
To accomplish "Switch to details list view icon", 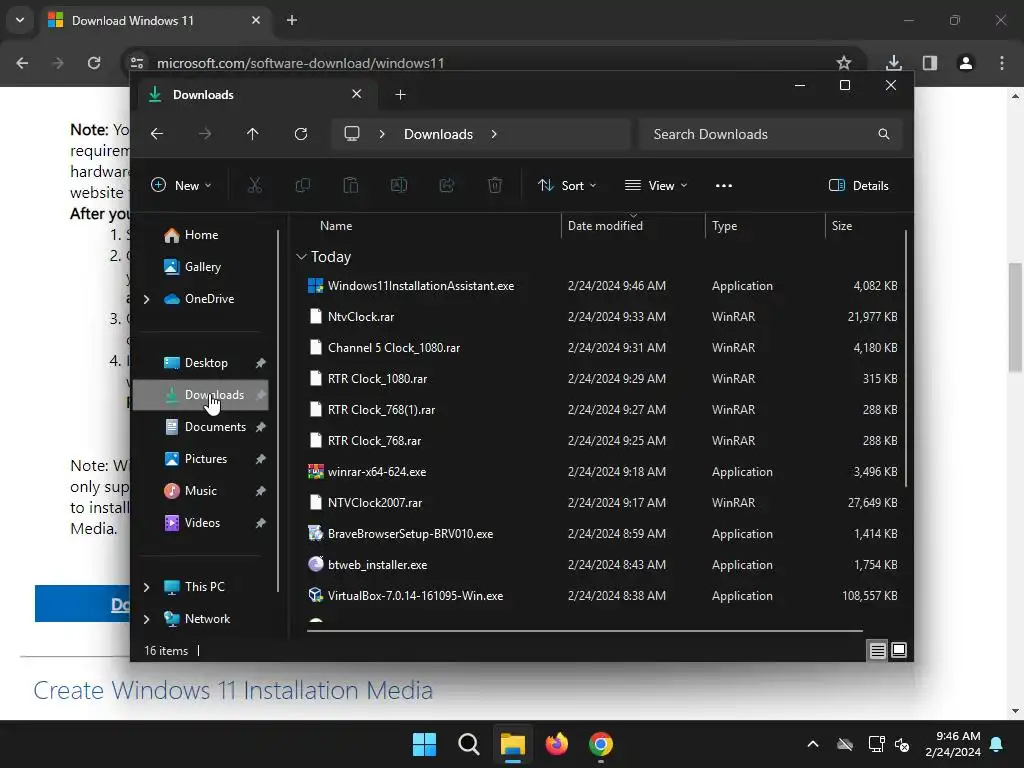I will click(x=877, y=650).
